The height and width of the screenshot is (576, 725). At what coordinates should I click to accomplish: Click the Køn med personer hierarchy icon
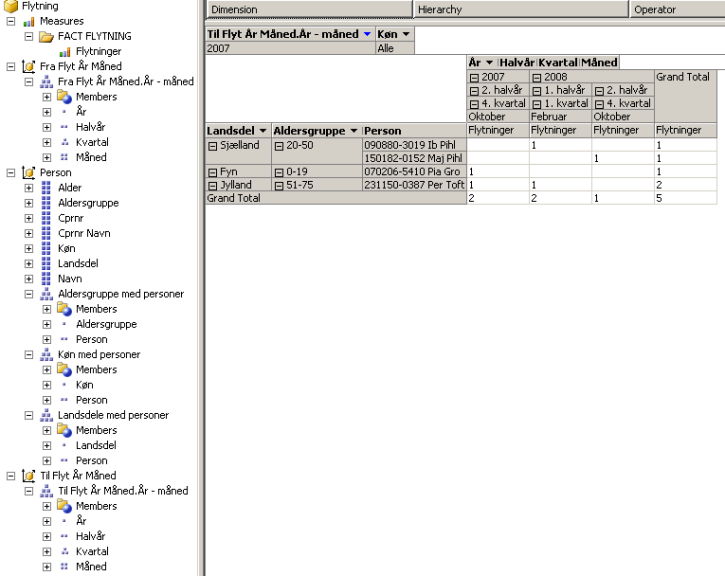(x=46, y=355)
